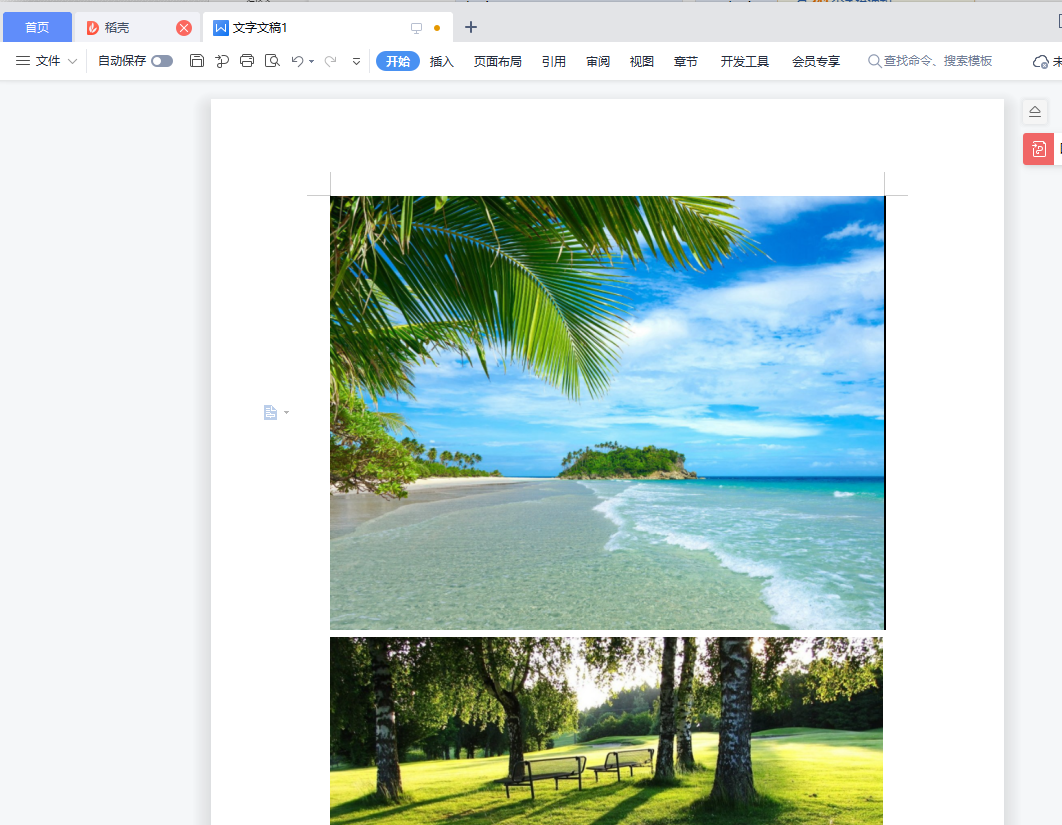Click the cloud sync icon
This screenshot has width=1062, height=825.
click(1040, 62)
